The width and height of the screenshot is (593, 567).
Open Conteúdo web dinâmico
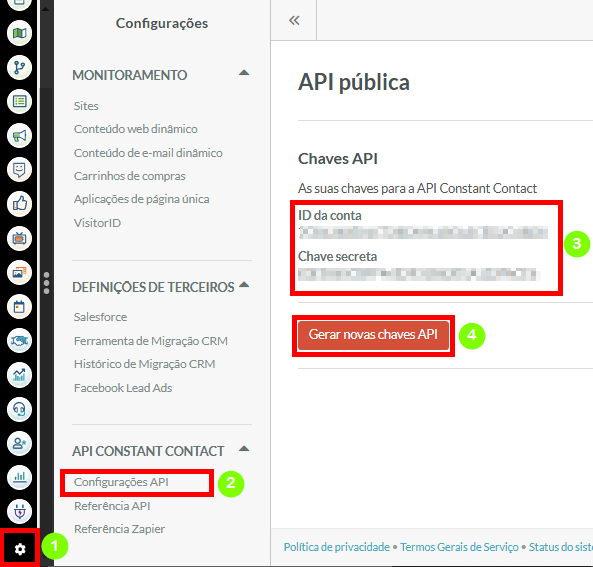tap(136, 129)
